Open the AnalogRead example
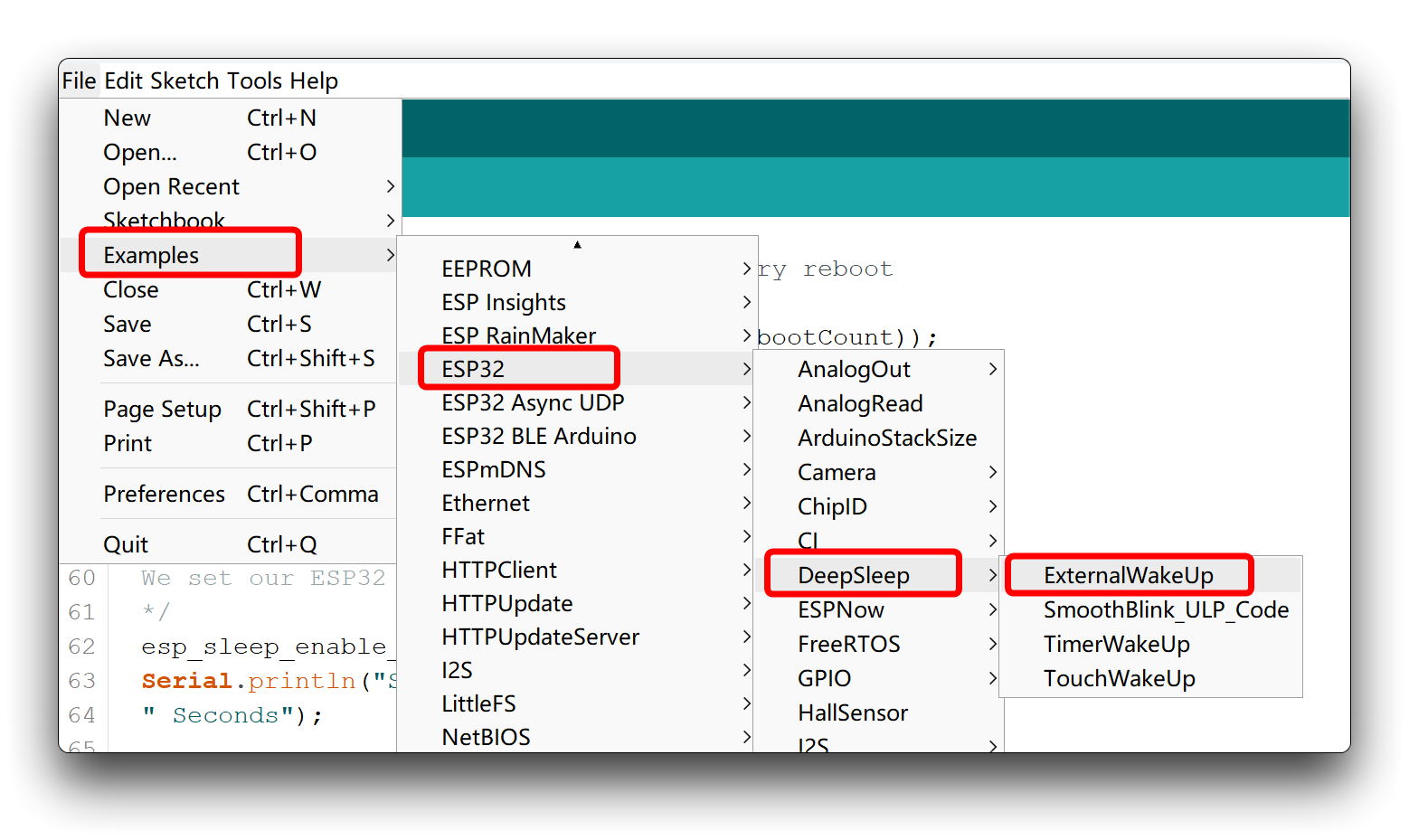 coord(879,403)
